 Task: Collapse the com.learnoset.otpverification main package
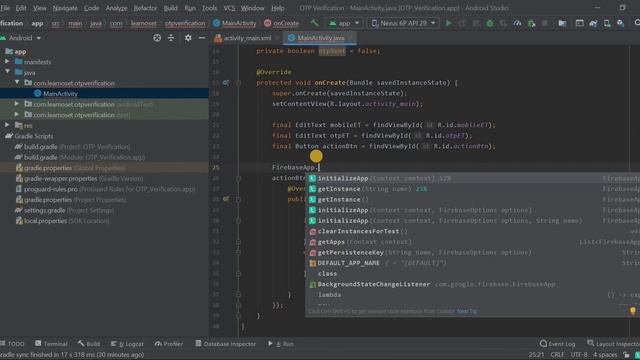point(17,82)
